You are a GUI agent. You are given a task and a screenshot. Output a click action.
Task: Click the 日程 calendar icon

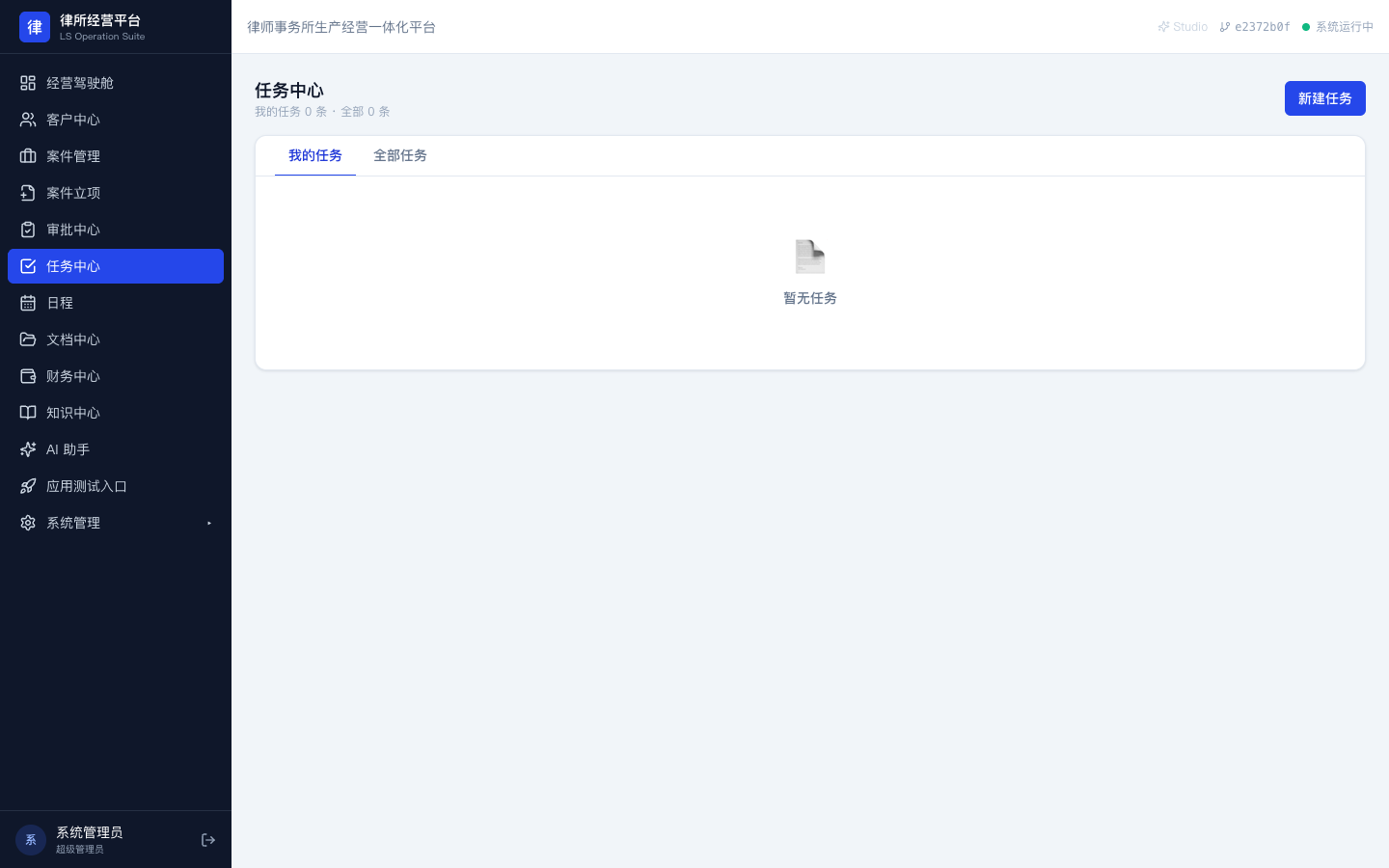[28, 303]
